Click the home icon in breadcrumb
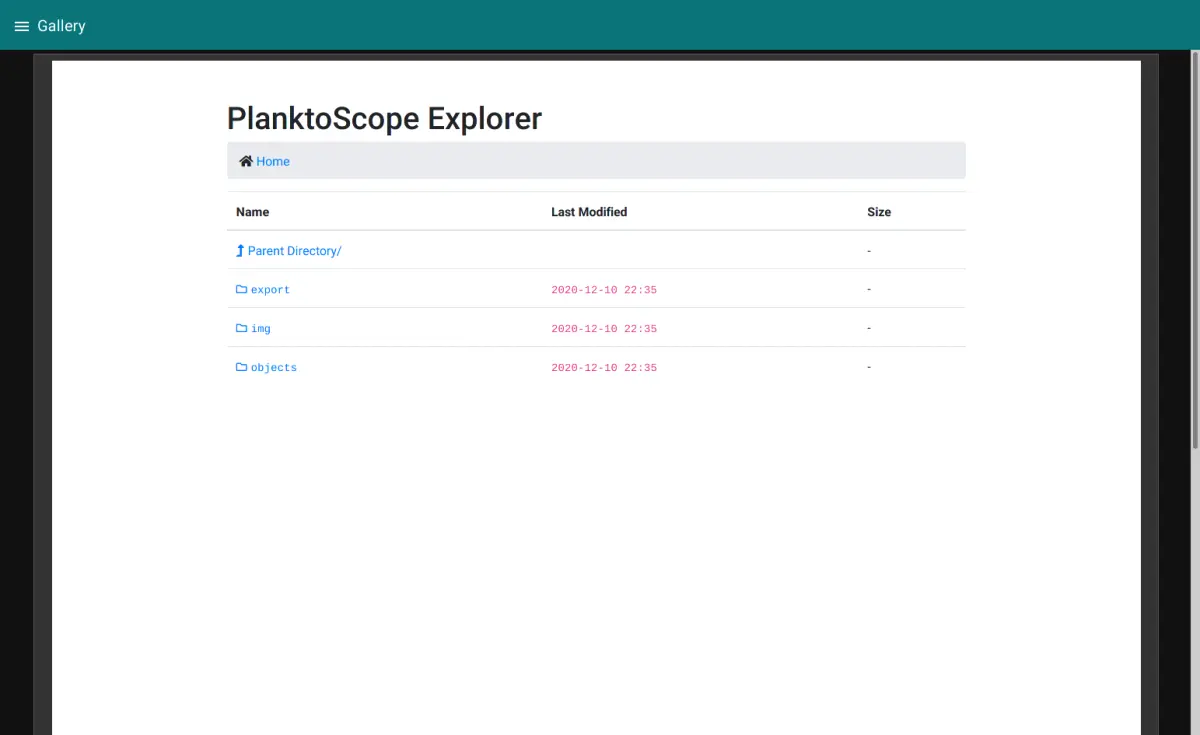1200x735 pixels. point(245,161)
